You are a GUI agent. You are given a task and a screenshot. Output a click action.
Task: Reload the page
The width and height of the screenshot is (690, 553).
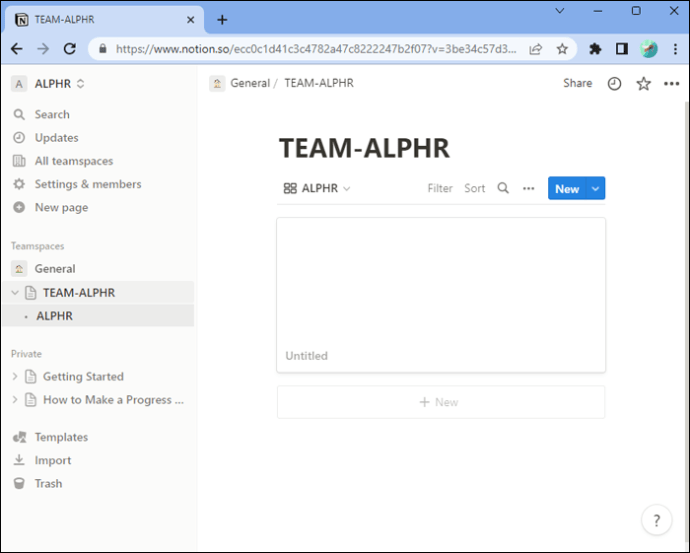point(70,49)
